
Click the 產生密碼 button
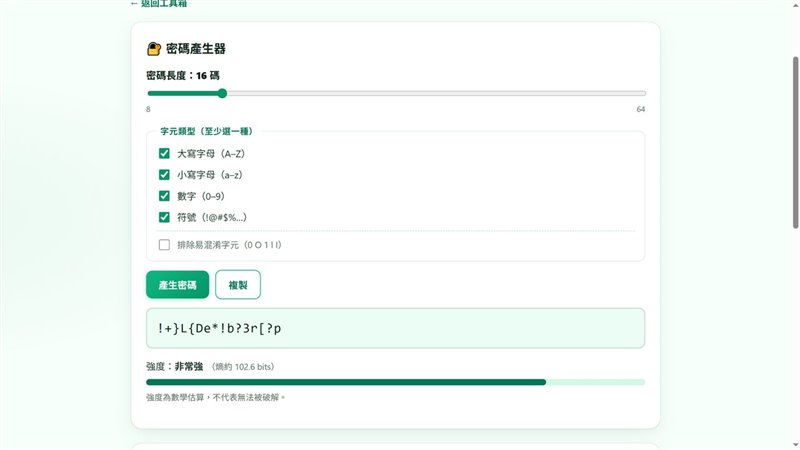click(x=178, y=285)
